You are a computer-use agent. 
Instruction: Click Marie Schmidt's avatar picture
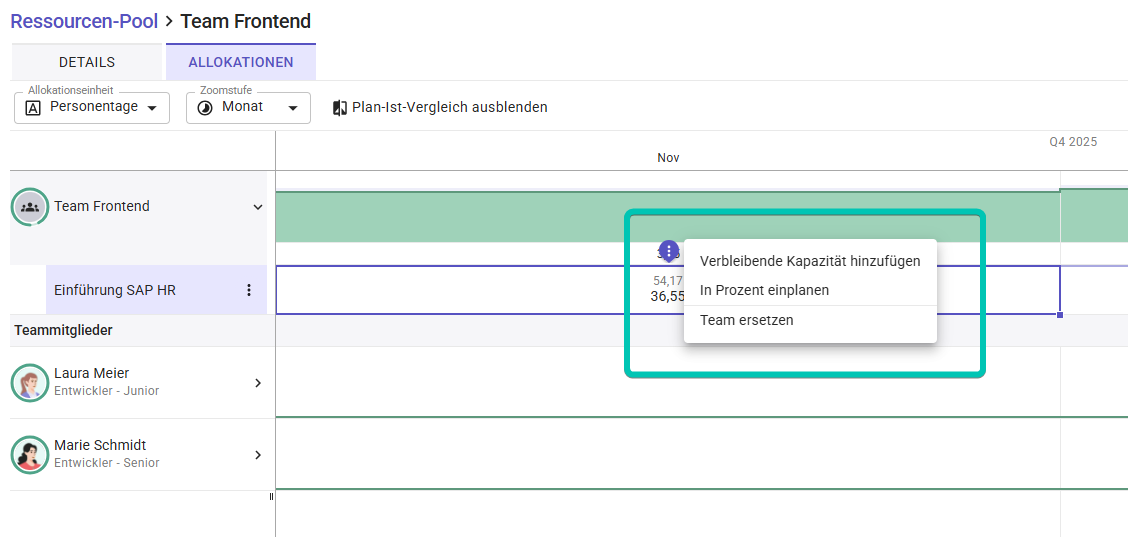(30, 454)
